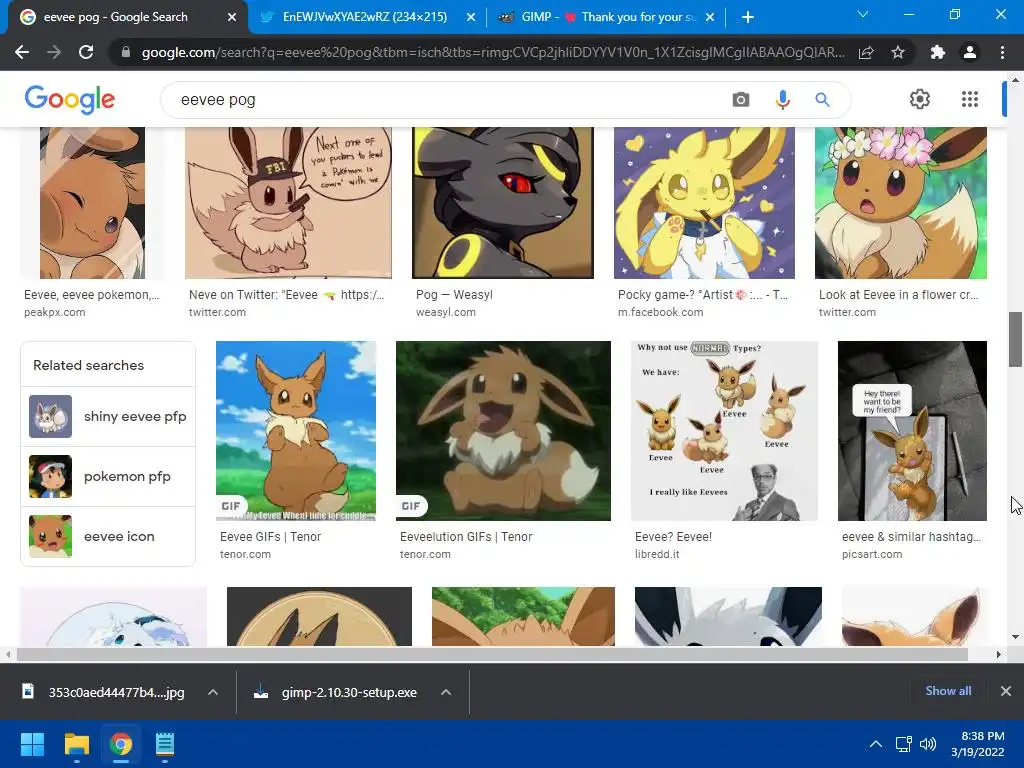Image resolution: width=1024 pixels, height=768 pixels.
Task: Click the scroll down arrow of page
Action: pos(1015,637)
